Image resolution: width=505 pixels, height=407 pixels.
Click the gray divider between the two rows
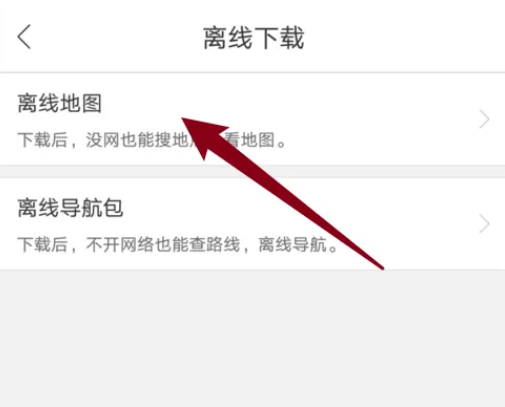coord(252,171)
